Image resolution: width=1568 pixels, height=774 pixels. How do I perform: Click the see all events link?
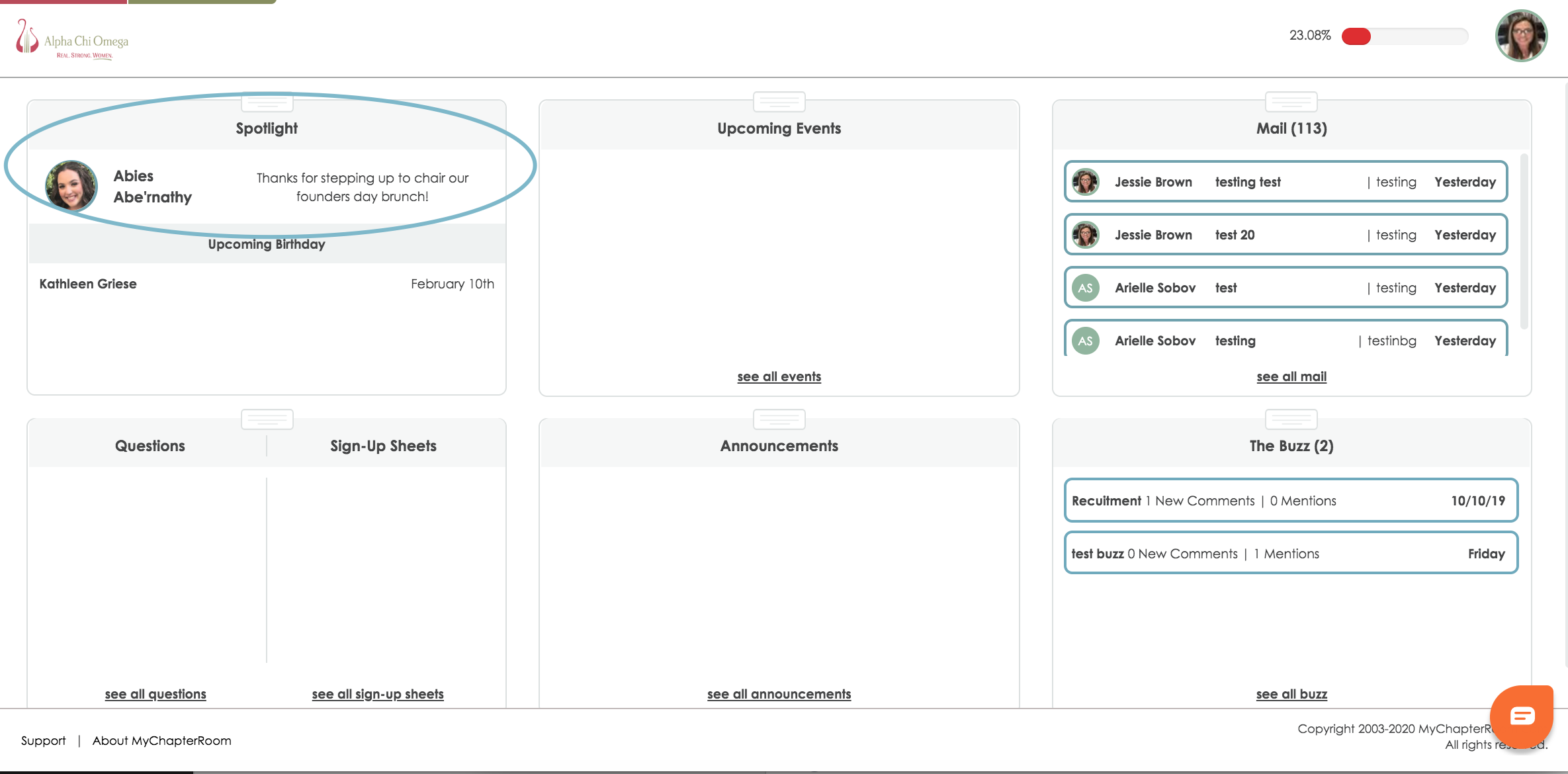point(779,376)
